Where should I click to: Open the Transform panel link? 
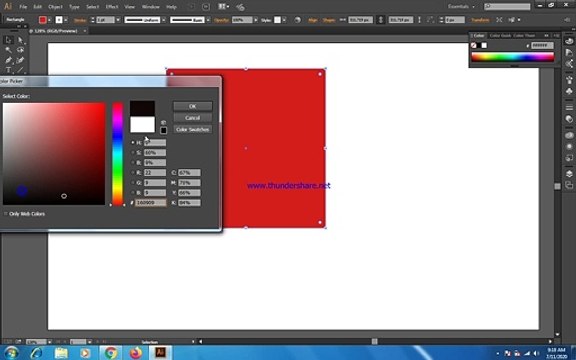pyautogui.click(x=480, y=20)
